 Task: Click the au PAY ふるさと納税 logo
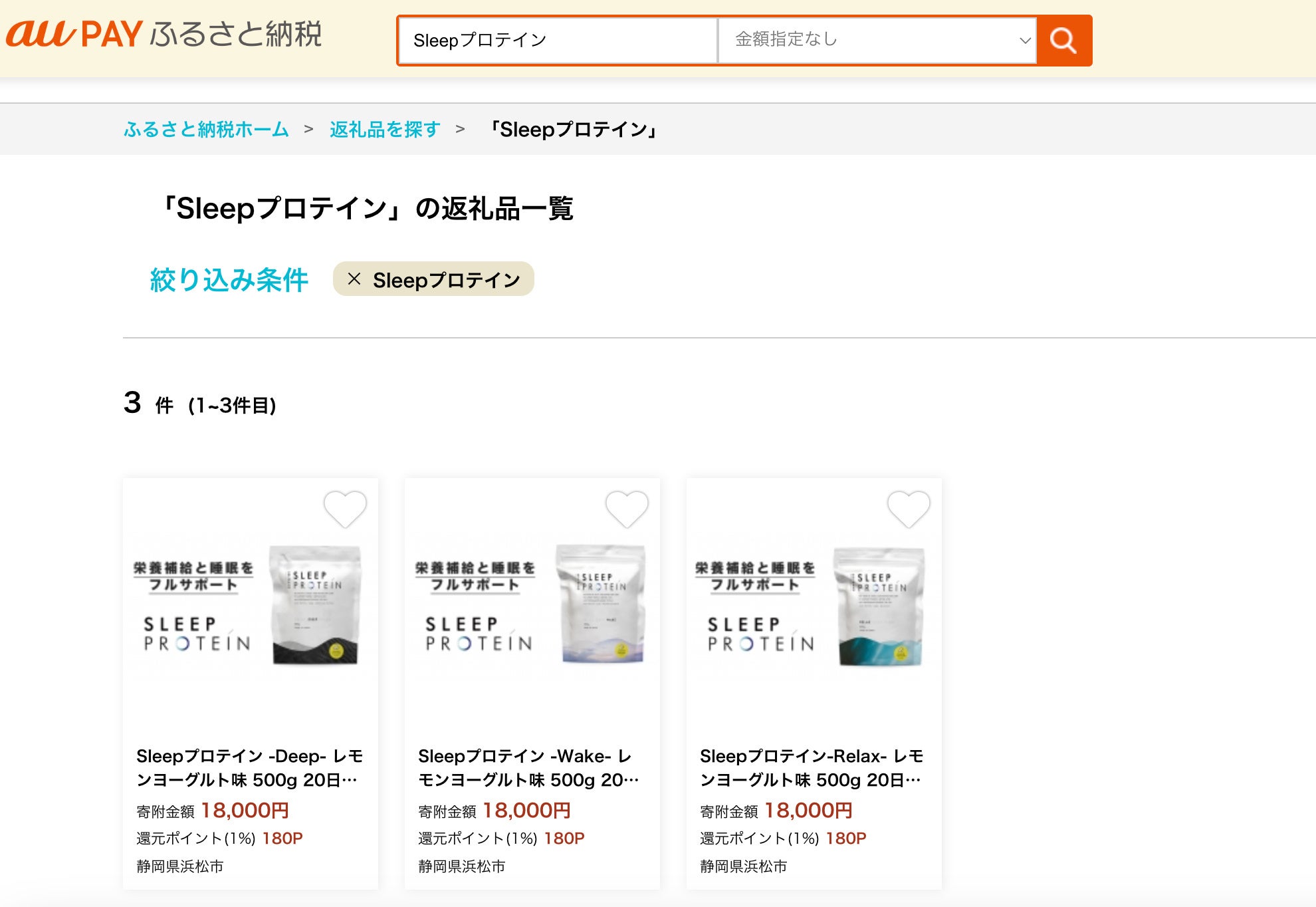(164, 35)
